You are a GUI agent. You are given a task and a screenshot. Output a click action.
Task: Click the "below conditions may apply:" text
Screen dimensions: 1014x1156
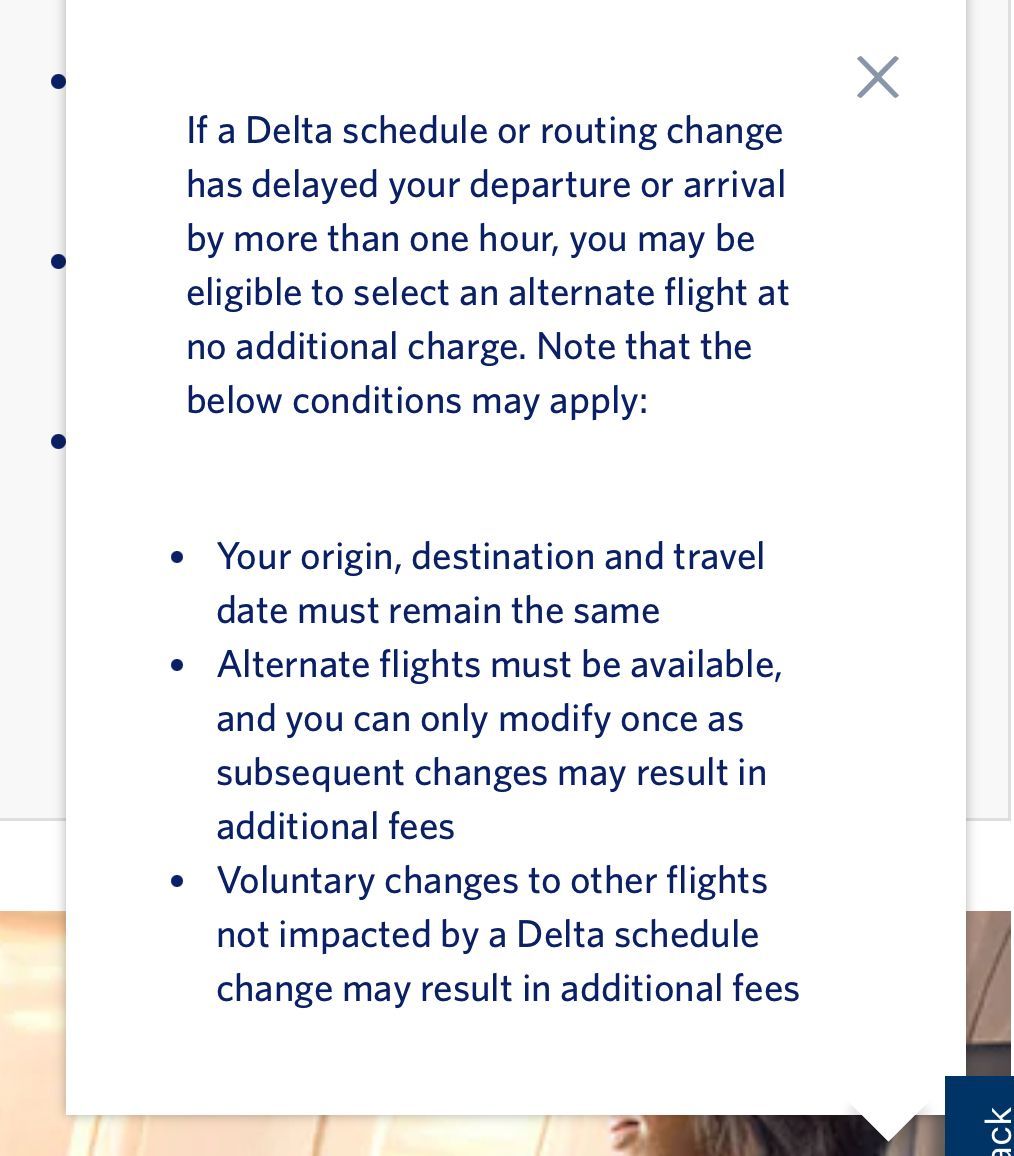point(417,401)
